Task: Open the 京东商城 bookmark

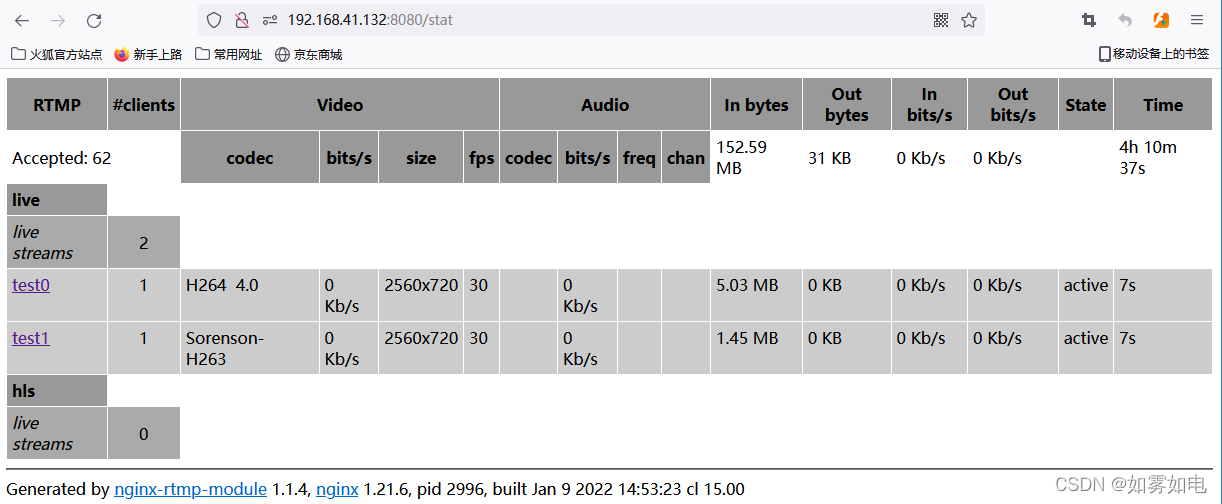Action: pyautogui.click(x=309, y=54)
